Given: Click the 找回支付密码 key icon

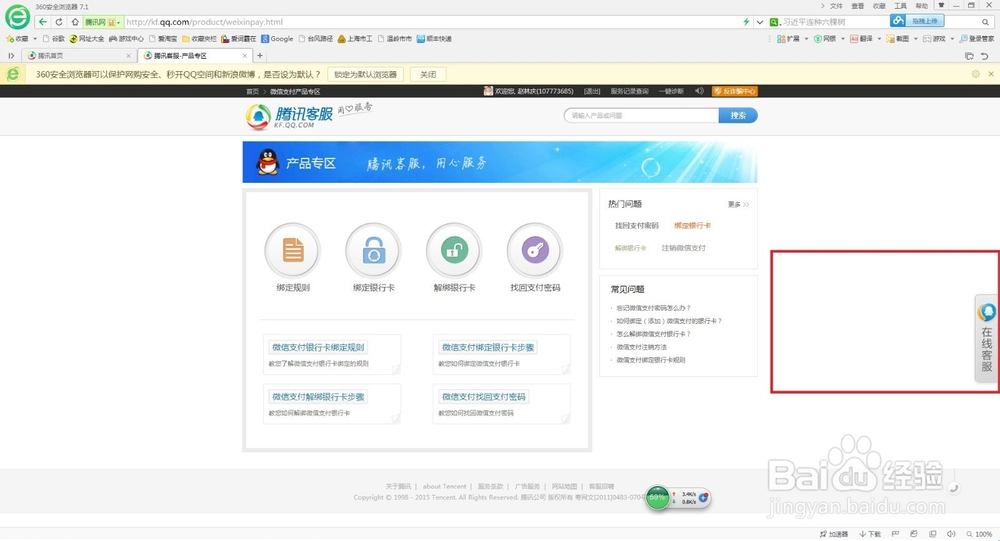Looking at the screenshot, I should tap(534, 250).
